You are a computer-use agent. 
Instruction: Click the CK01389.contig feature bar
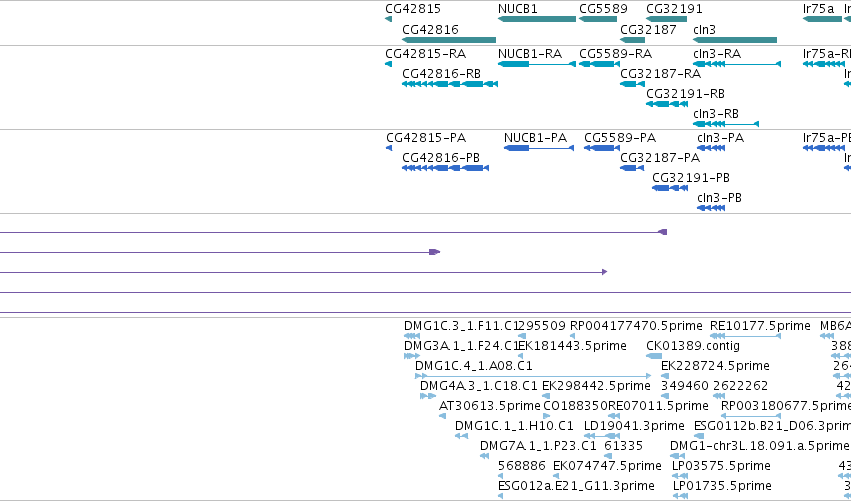[x=654, y=356]
